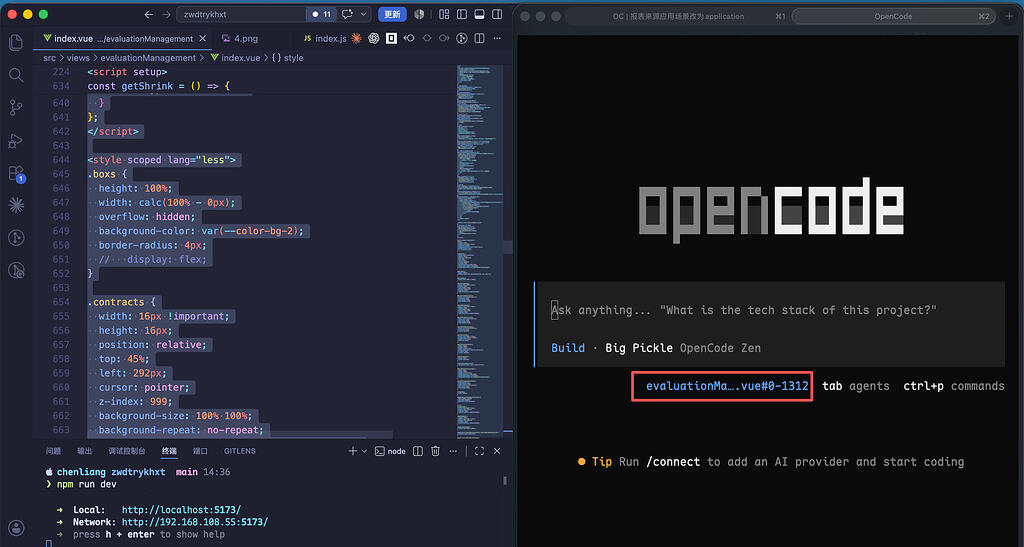The image size is (1024, 547).
Task: Click the Customize Layout icon in title bar
Action: coord(444,14)
